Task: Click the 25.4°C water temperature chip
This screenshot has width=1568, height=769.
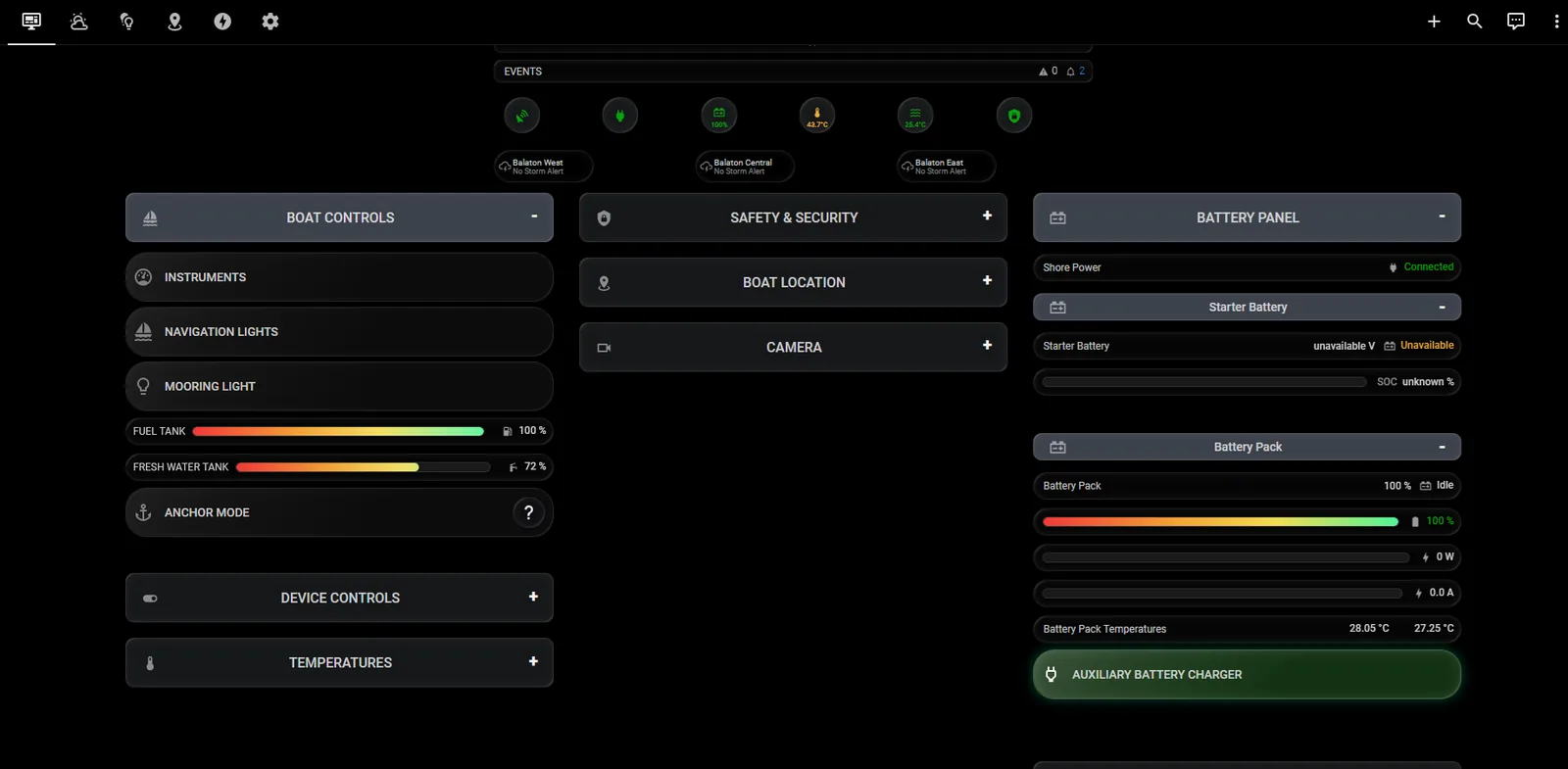Action: 915,116
